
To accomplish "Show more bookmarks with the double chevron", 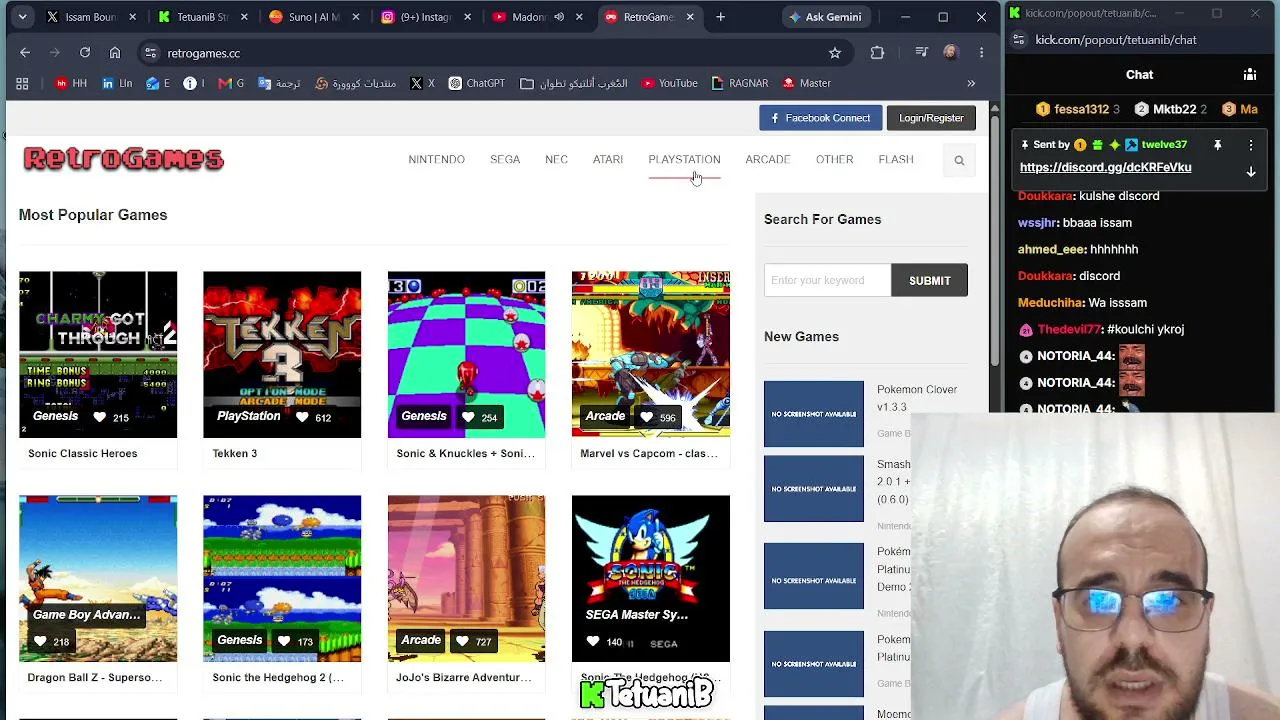I will [x=971, y=83].
